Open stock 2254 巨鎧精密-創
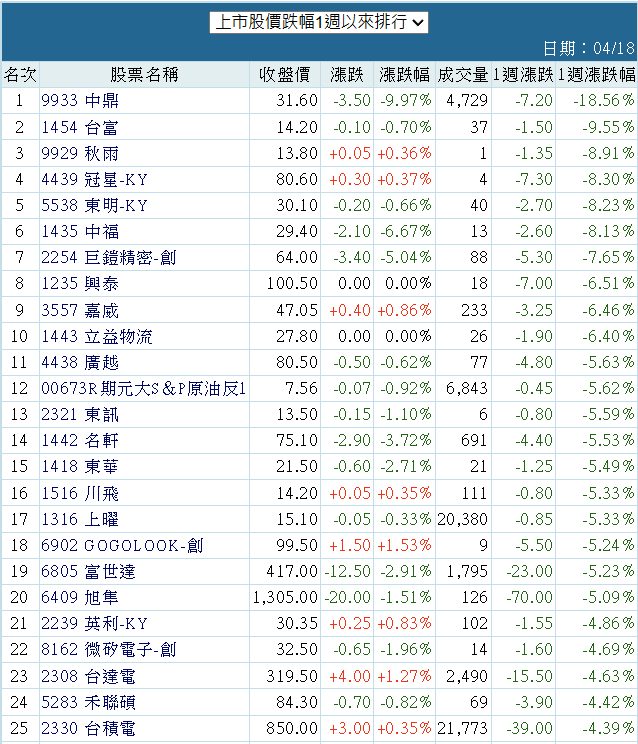The height and width of the screenshot is (744, 638). coord(109,258)
